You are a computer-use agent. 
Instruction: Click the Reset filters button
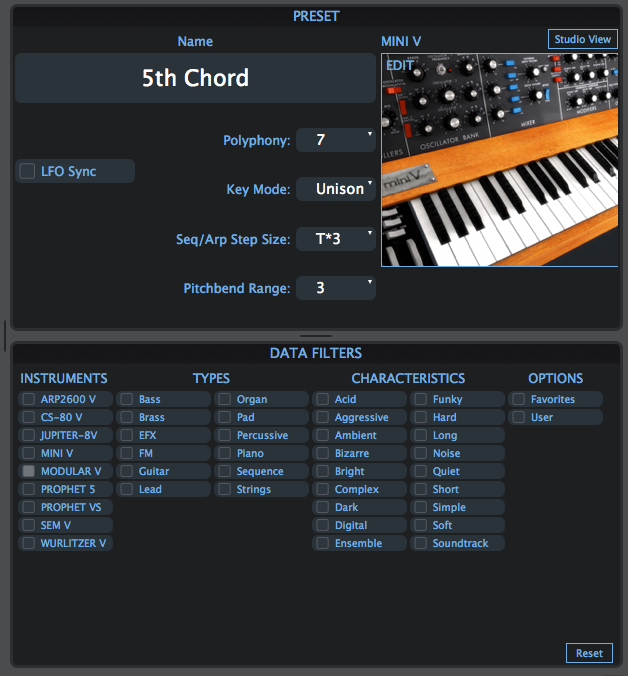coord(589,653)
